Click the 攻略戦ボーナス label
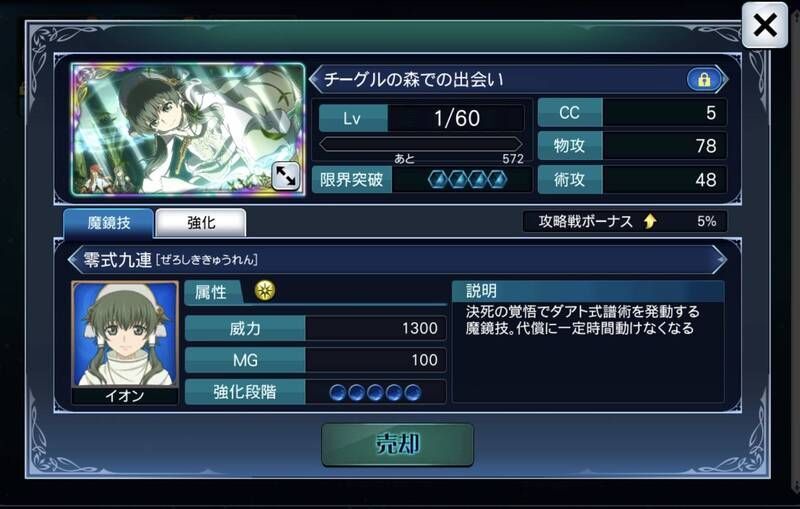The width and height of the screenshot is (800, 509). pyautogui.click(x=586, y=221)
